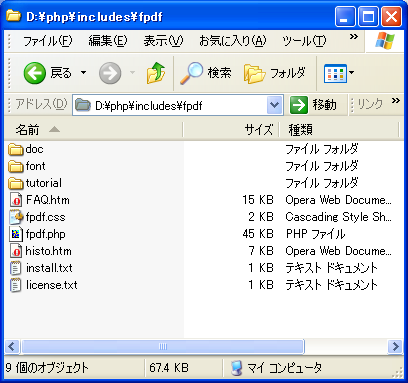The width and height of the screenshot is (408, 383).
Task: Select the histo.htm Opera file icon
Action: point(16,251)
